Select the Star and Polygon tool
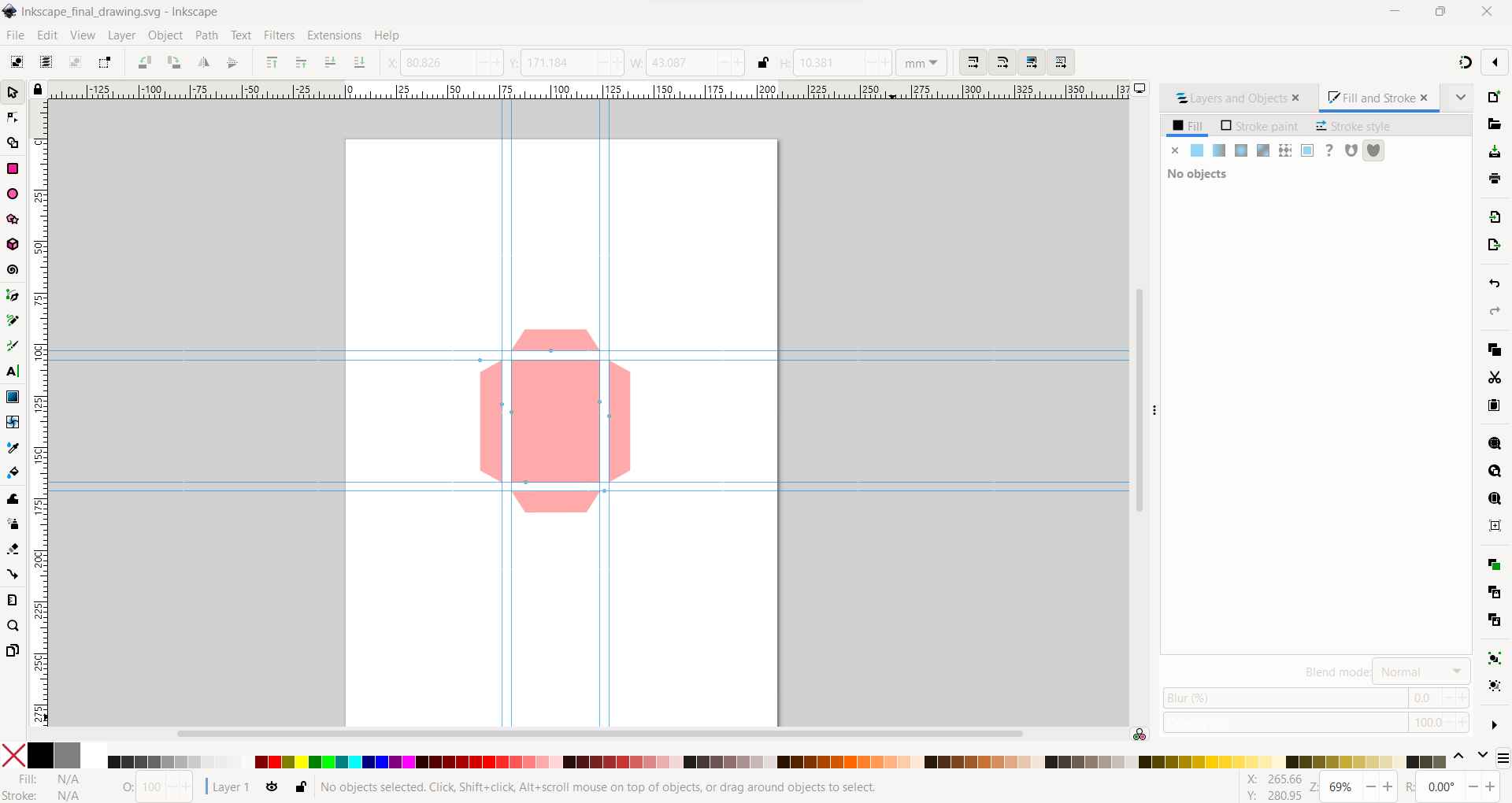Viewport: 1512px width, 803px height. pos(13,219)
